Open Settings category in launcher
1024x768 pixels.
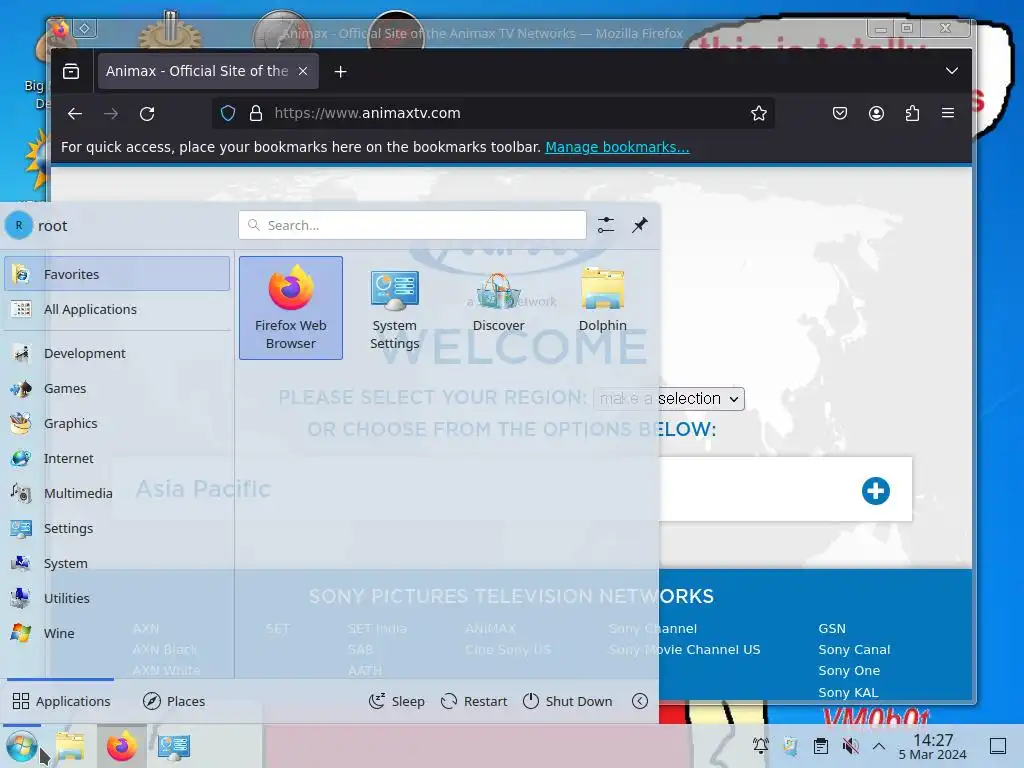tap(117, 528)
